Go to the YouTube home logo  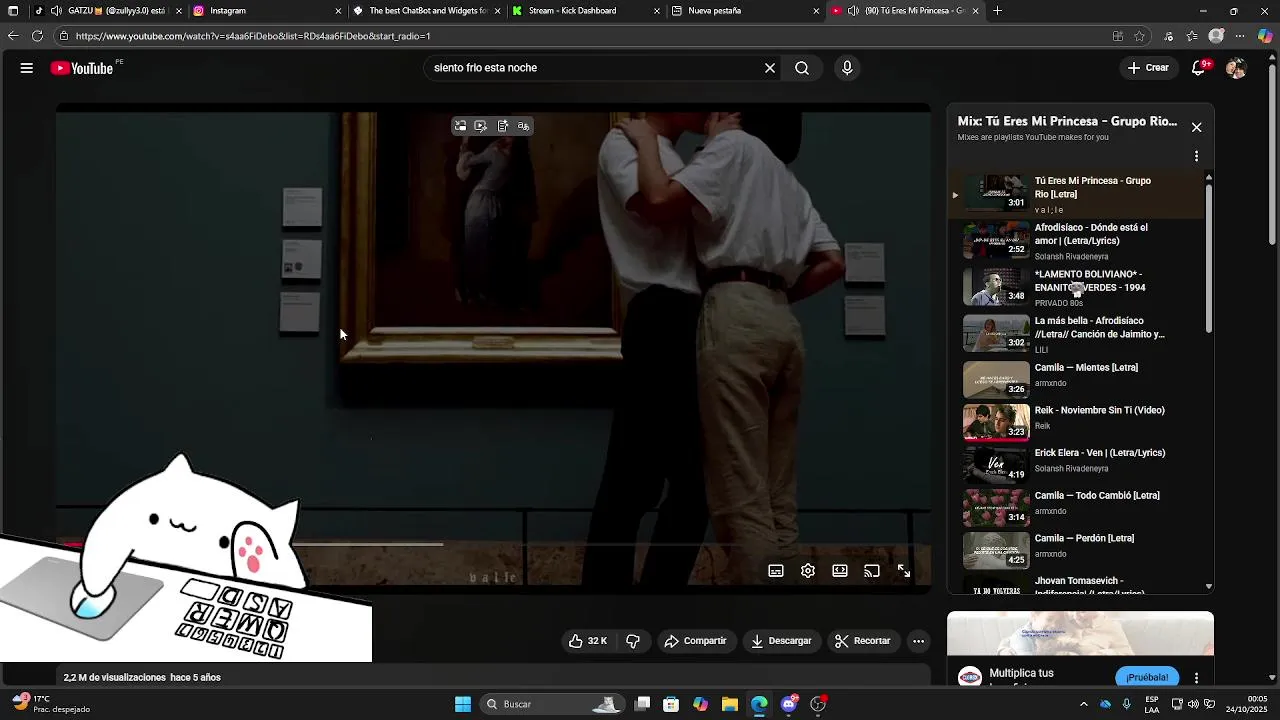(82, 68)
